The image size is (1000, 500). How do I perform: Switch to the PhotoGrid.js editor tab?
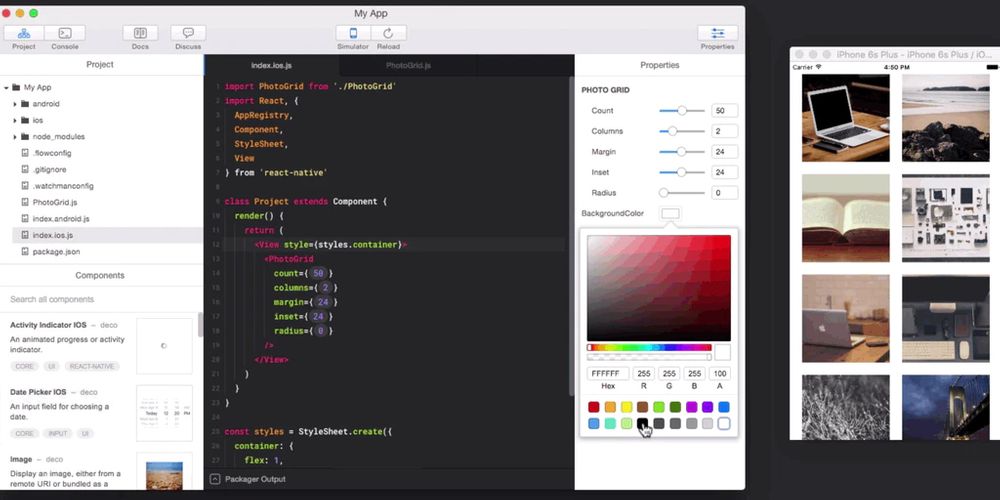pos(408,66)
